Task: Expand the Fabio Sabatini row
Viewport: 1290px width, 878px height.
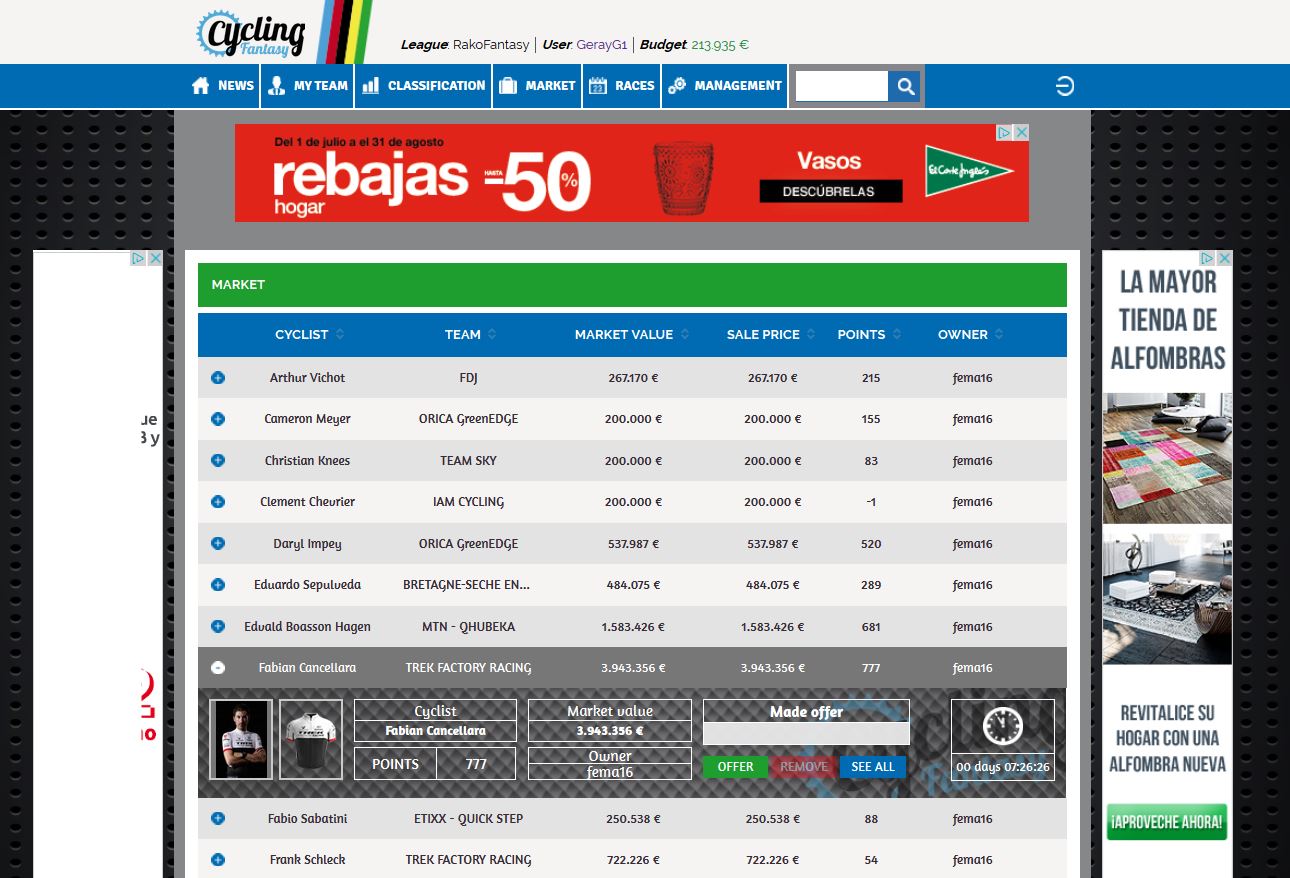Action: click(218, 819)
